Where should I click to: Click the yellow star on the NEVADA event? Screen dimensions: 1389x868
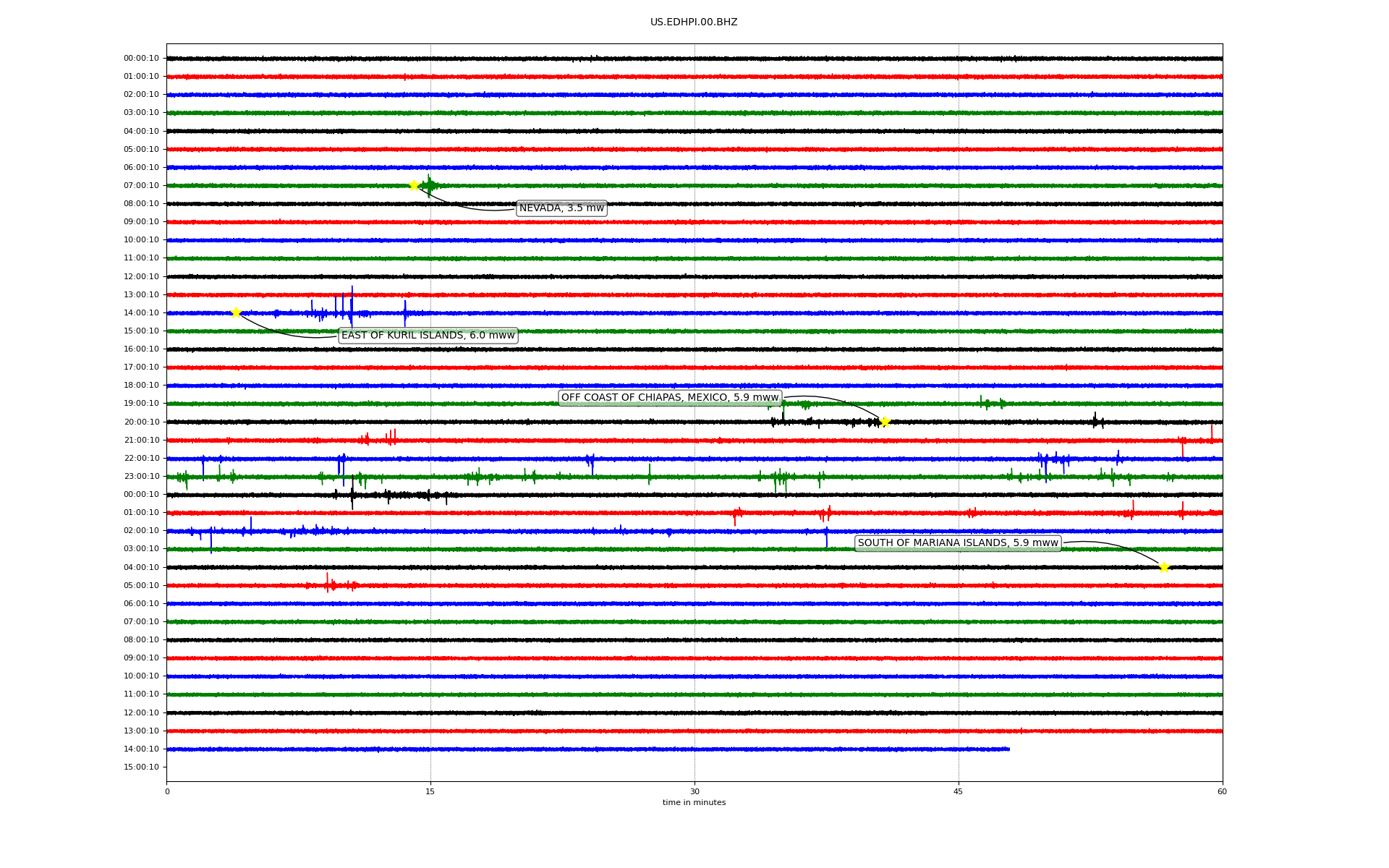414,185
